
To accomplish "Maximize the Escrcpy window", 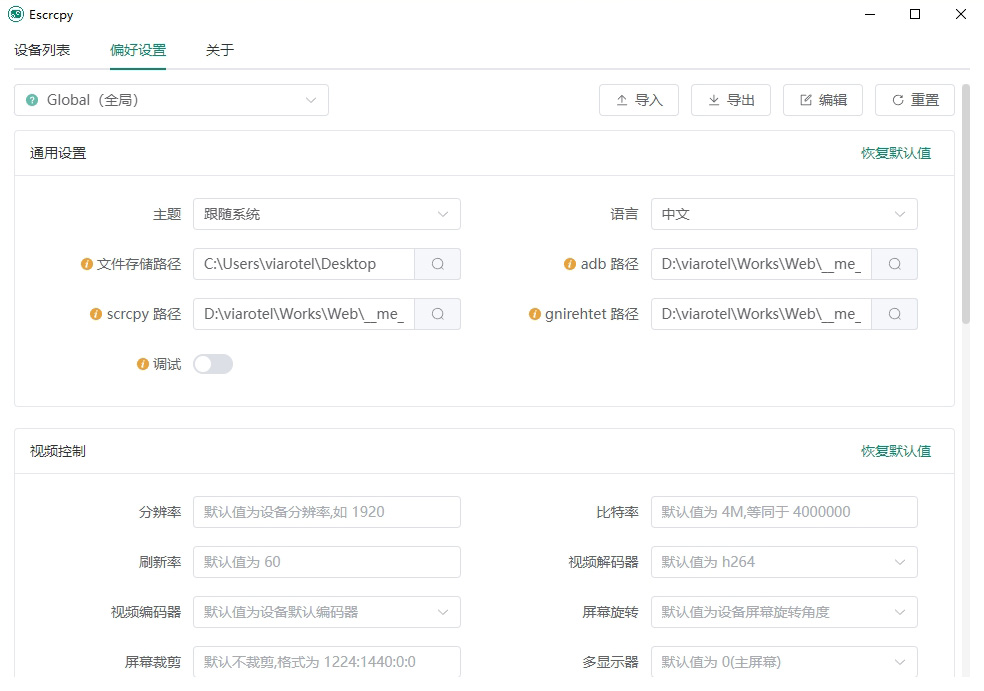I will 915,14.
